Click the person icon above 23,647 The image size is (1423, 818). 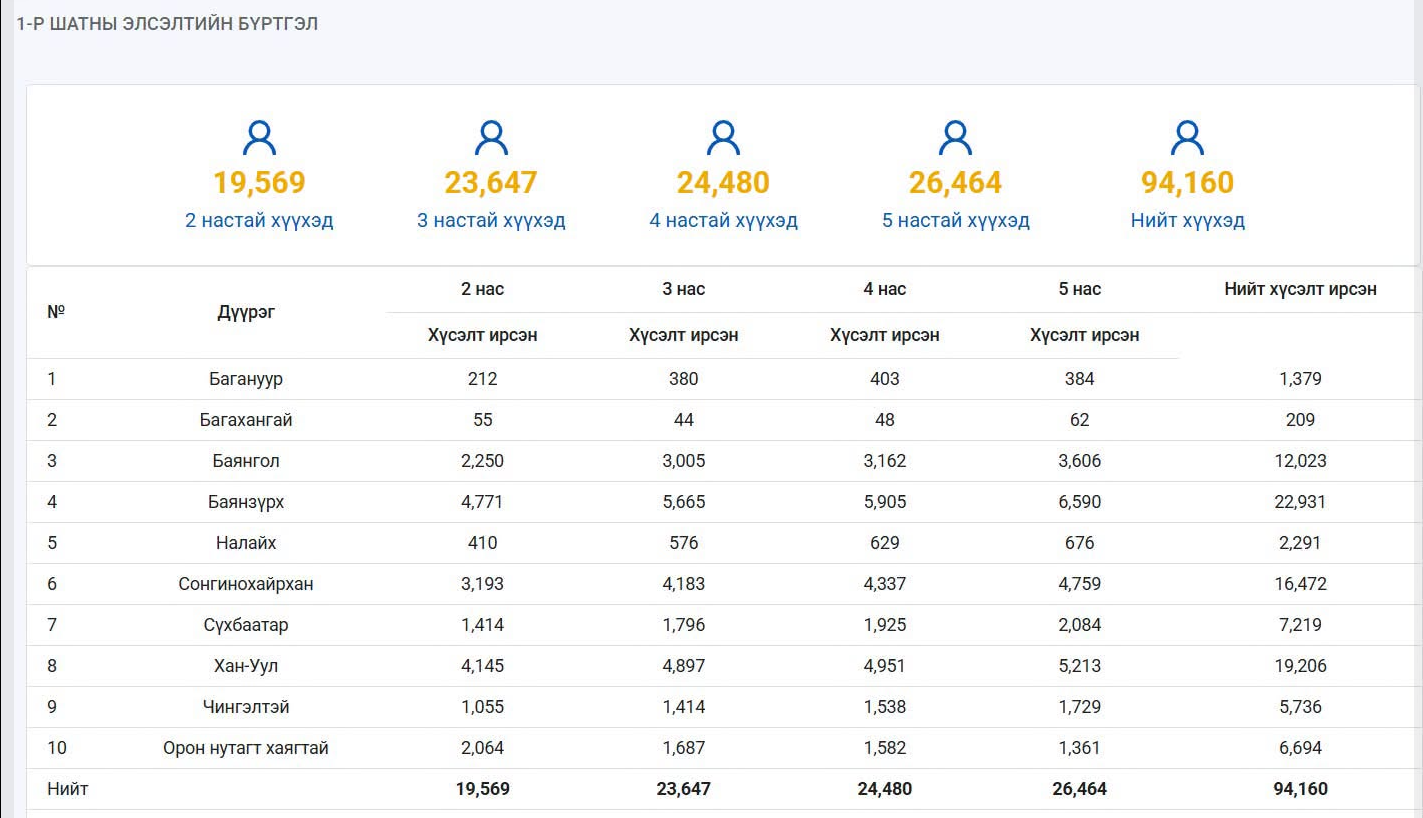coord(491,138)
